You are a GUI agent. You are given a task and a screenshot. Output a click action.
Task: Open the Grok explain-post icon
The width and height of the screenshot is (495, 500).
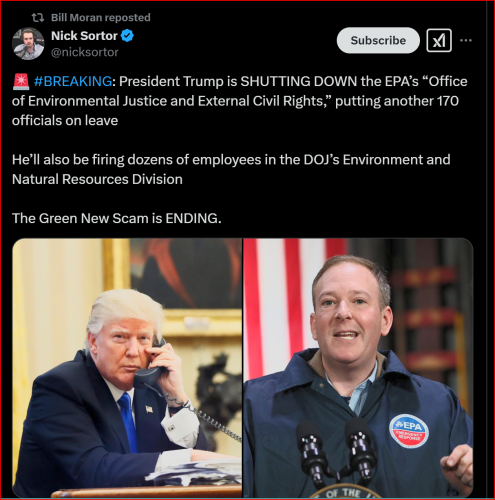(x=439, y=41)
